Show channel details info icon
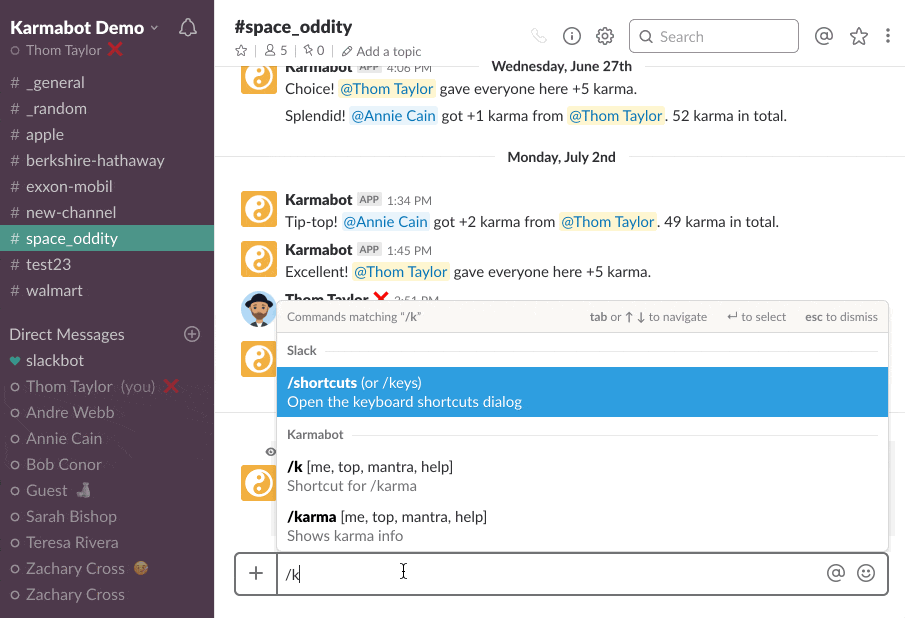This screenshot has width=905, height=618. tap(572, 37)
